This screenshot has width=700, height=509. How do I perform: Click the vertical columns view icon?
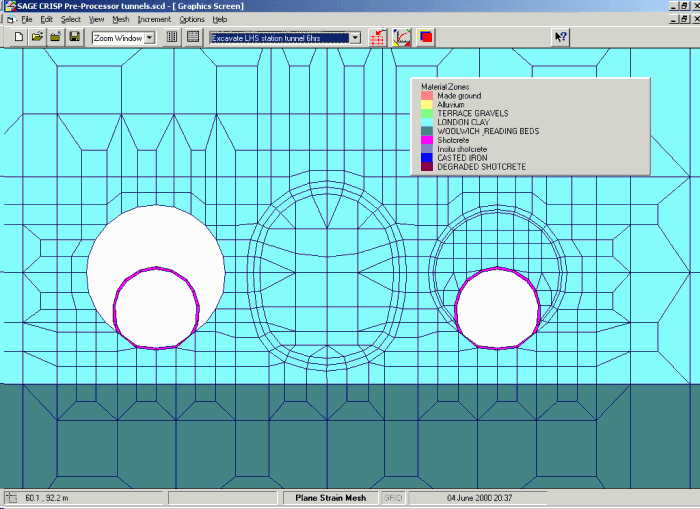[x=172, y=37]
